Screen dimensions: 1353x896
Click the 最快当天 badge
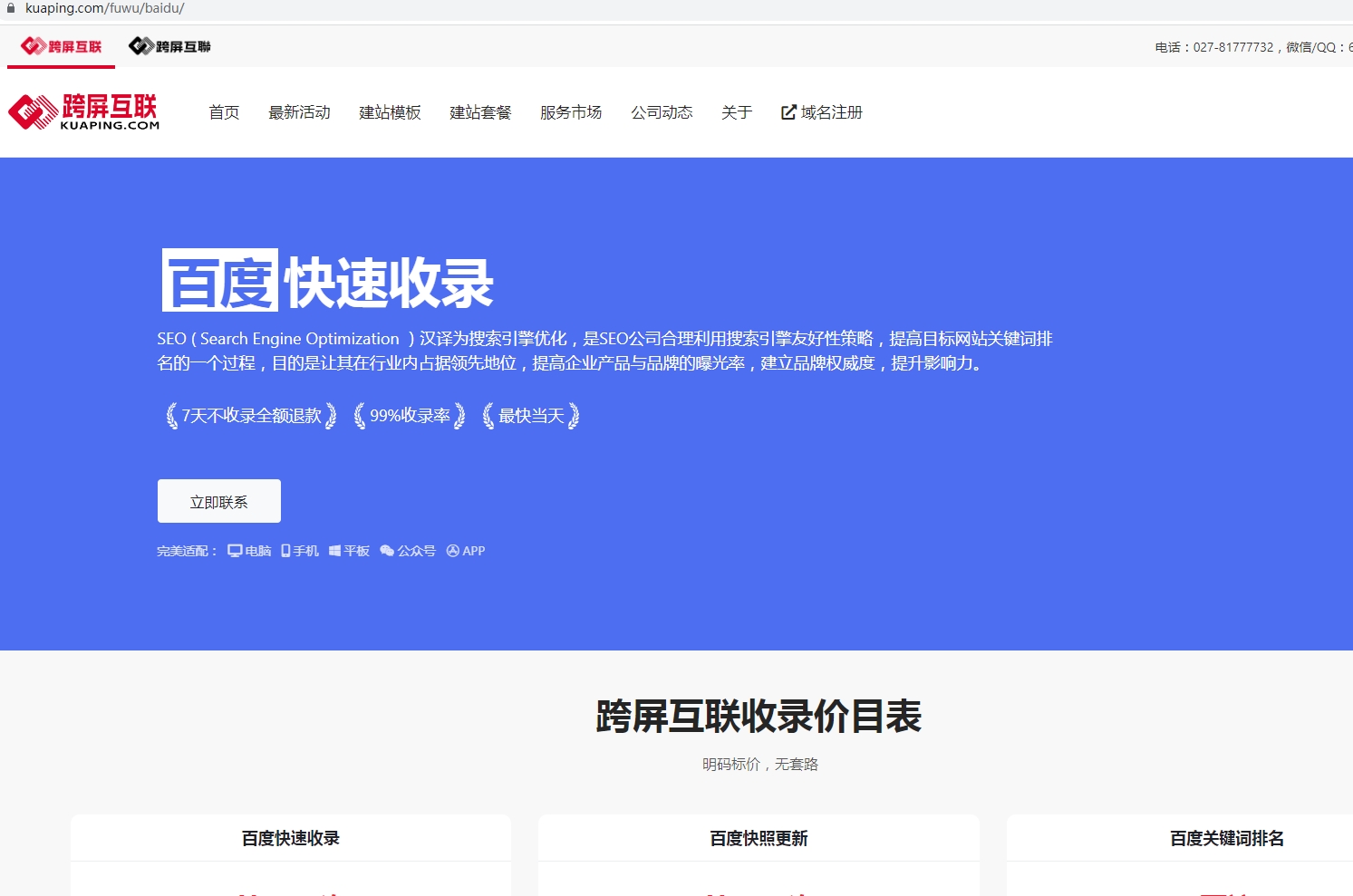pyautogui.click(x=531, y=416)
